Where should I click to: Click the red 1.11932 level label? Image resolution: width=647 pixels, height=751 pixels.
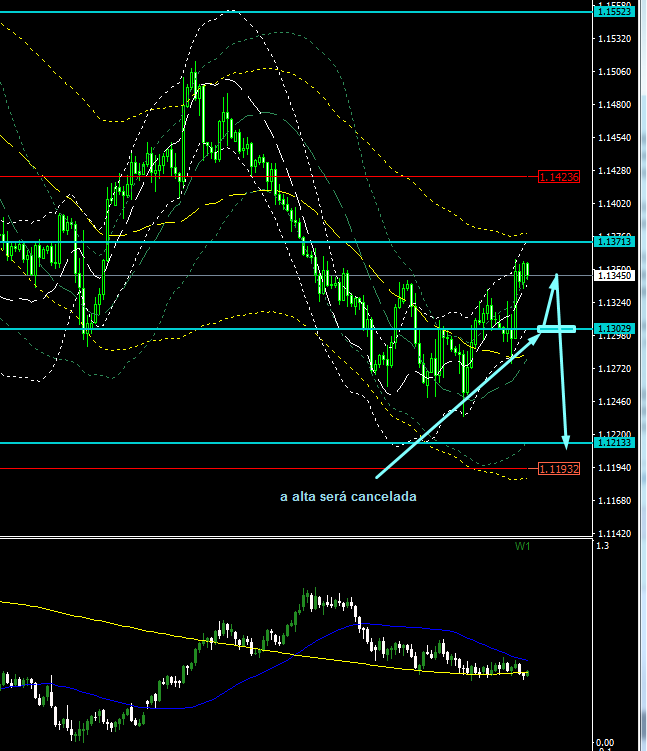tap(559, 468)
